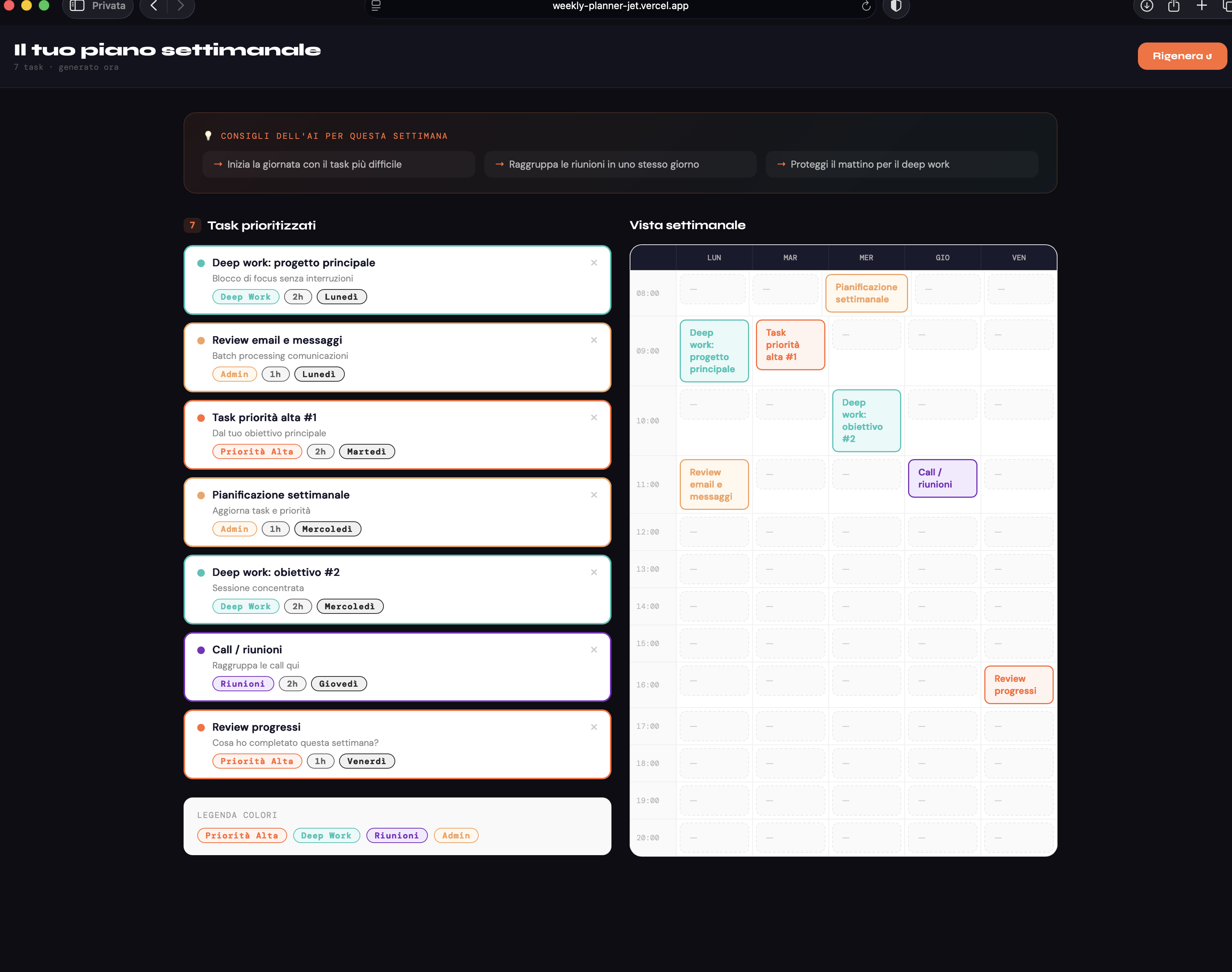1232x972 pixels.
Task: Click the 16:00 time label
Action: pyautogui.click(x=647, y=685)
